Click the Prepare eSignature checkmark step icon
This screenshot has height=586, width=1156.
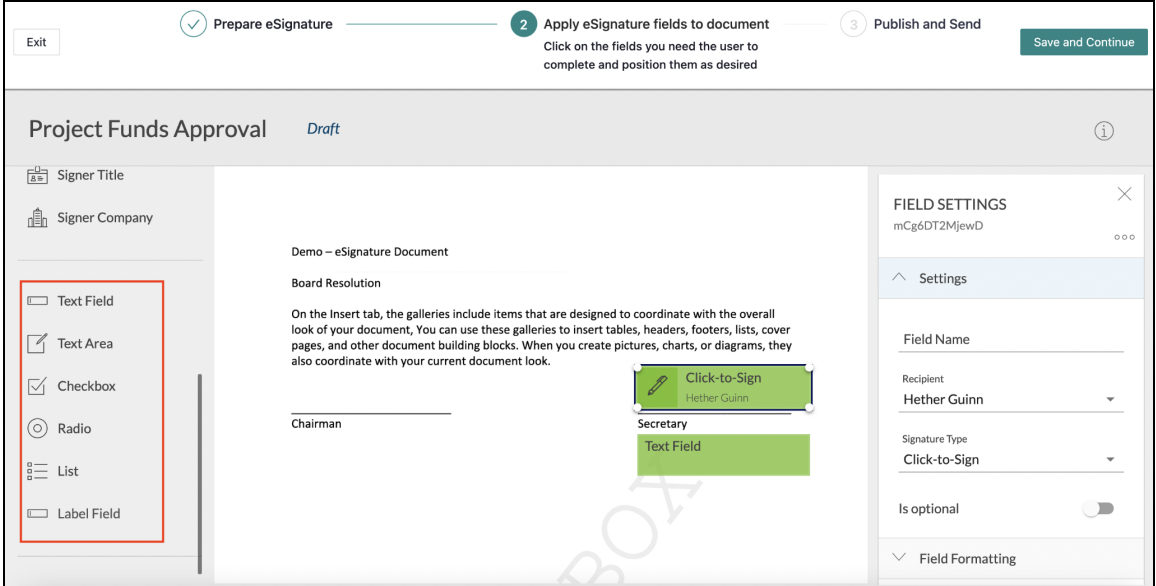193,24
